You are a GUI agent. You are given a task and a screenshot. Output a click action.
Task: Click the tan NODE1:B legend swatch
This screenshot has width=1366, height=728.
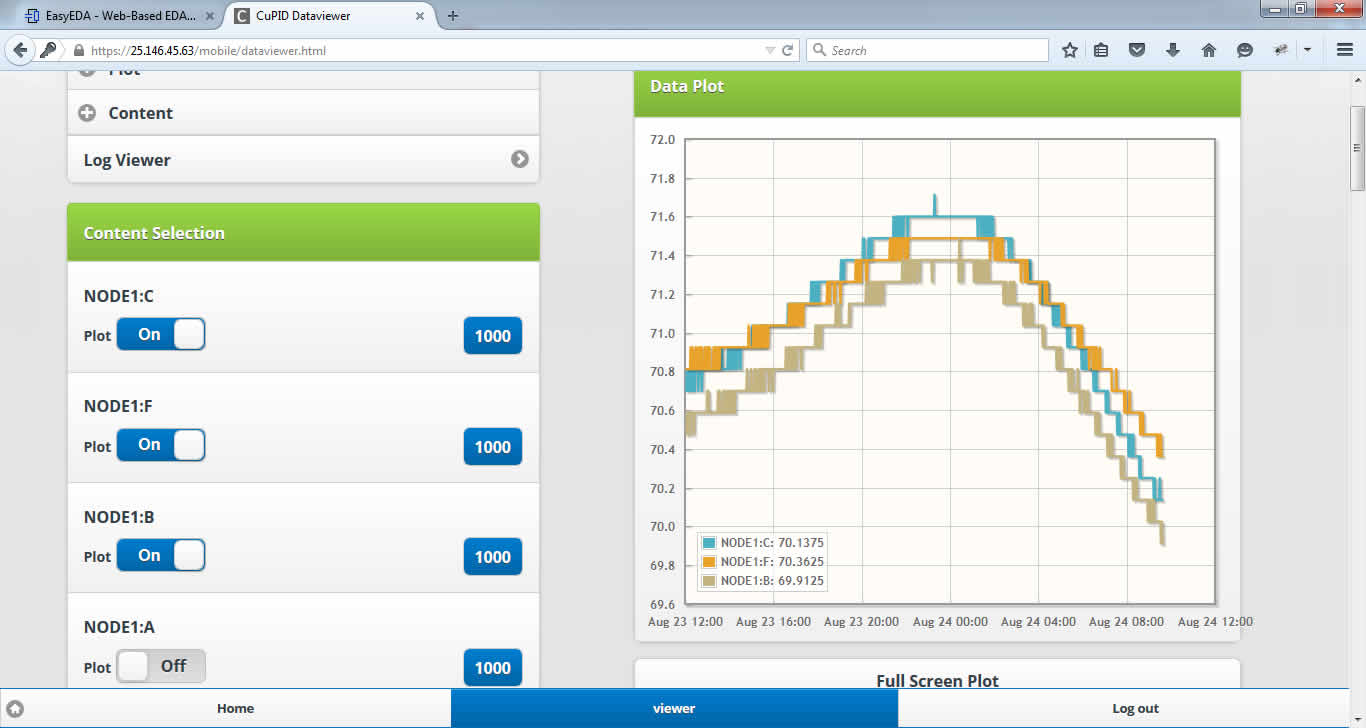(x=709, y=581)
